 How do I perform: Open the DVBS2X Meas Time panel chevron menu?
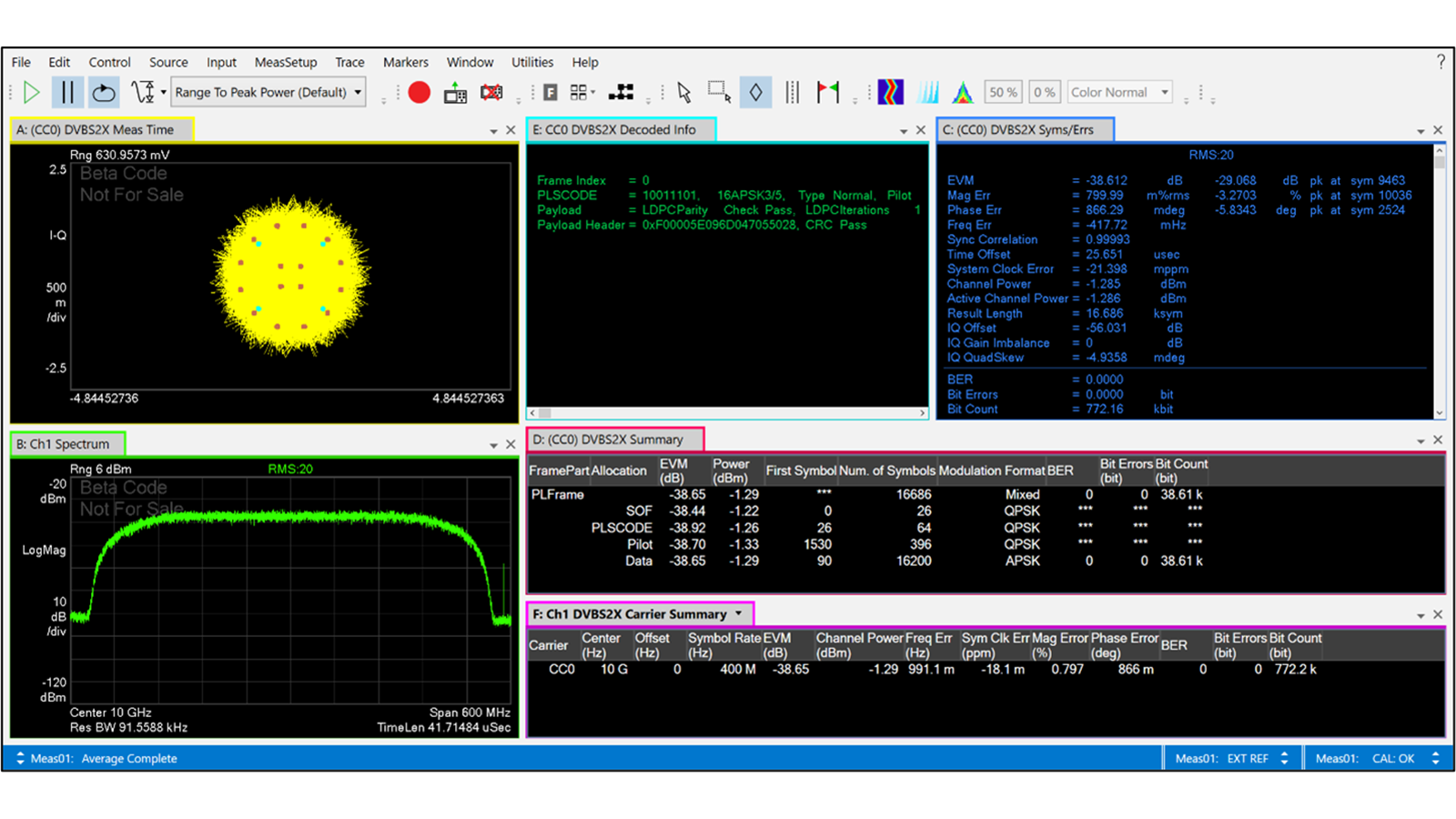[x=492, y=129]
